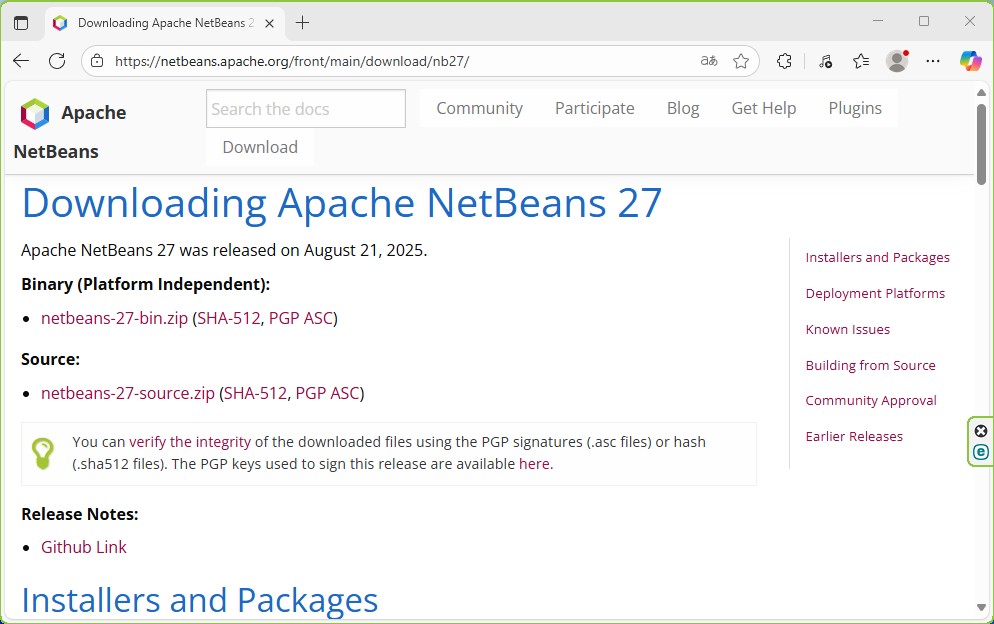This screenshot has height=624, width=994.
Task: Open Browser essentials panel
Action: pyautogui.click(x=826, y=61)
